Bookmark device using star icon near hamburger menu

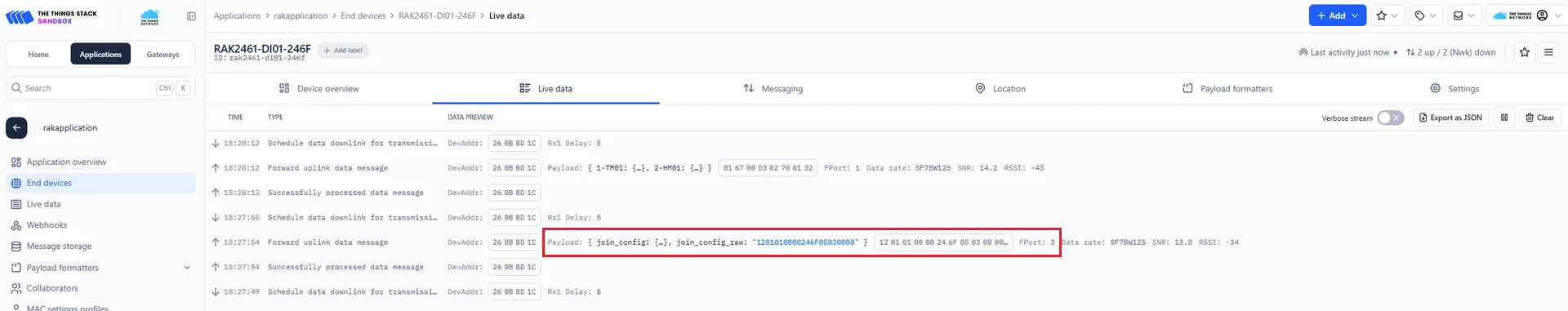(x=1524, y=52)
